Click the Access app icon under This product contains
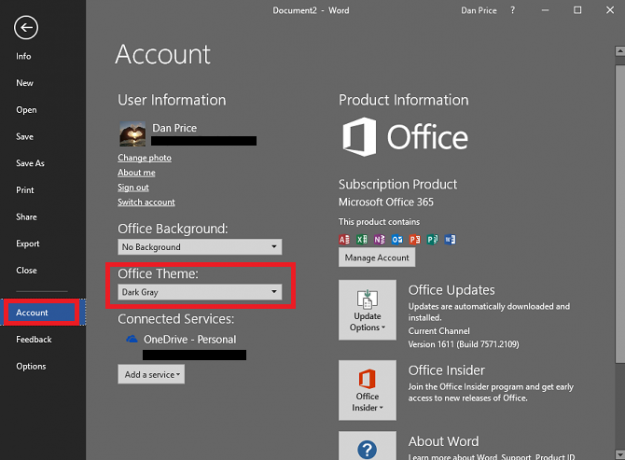Screen dimensions: 625x460 pos(344,239)
